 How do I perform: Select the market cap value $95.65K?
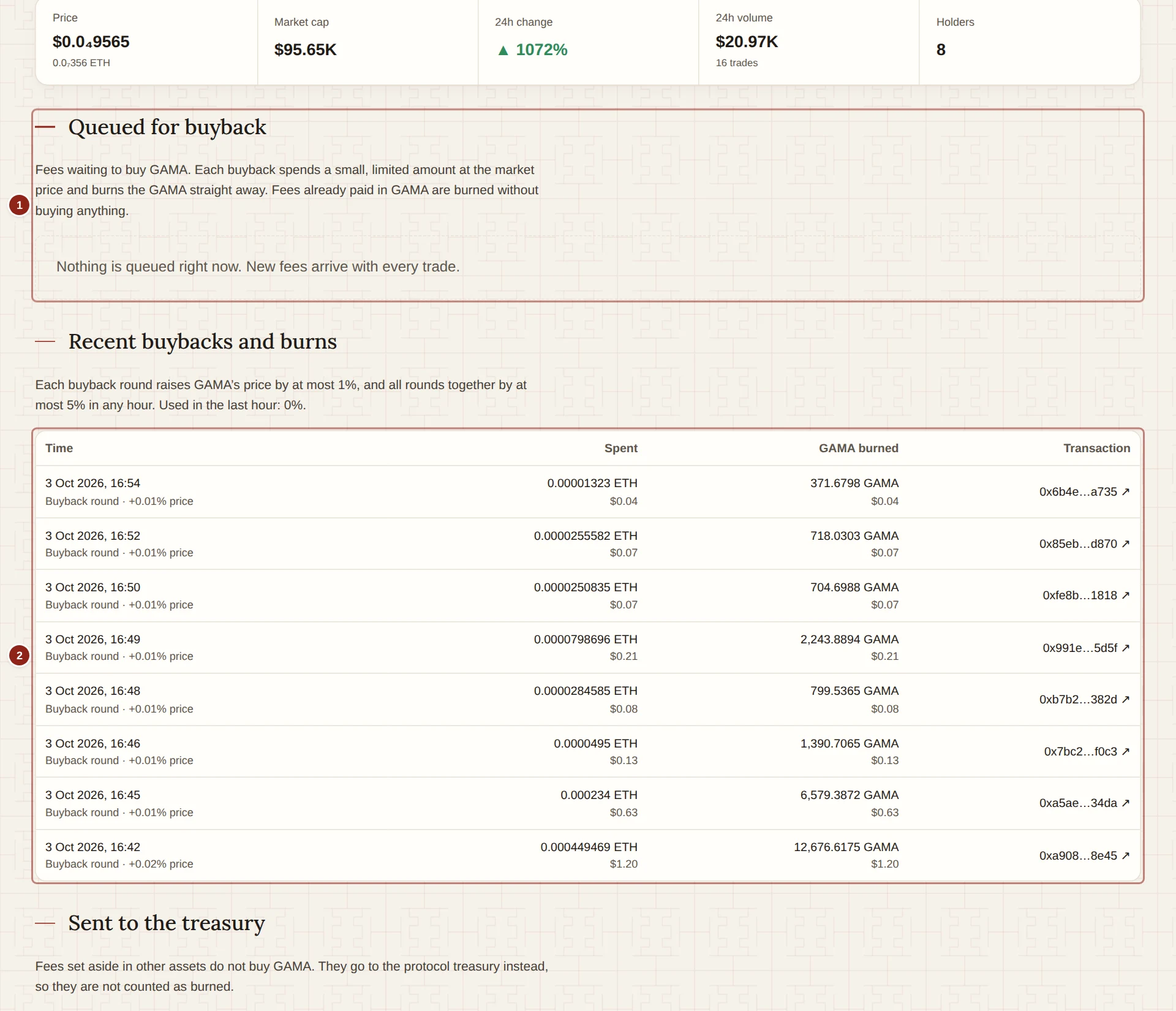click(x=305, y=50)
